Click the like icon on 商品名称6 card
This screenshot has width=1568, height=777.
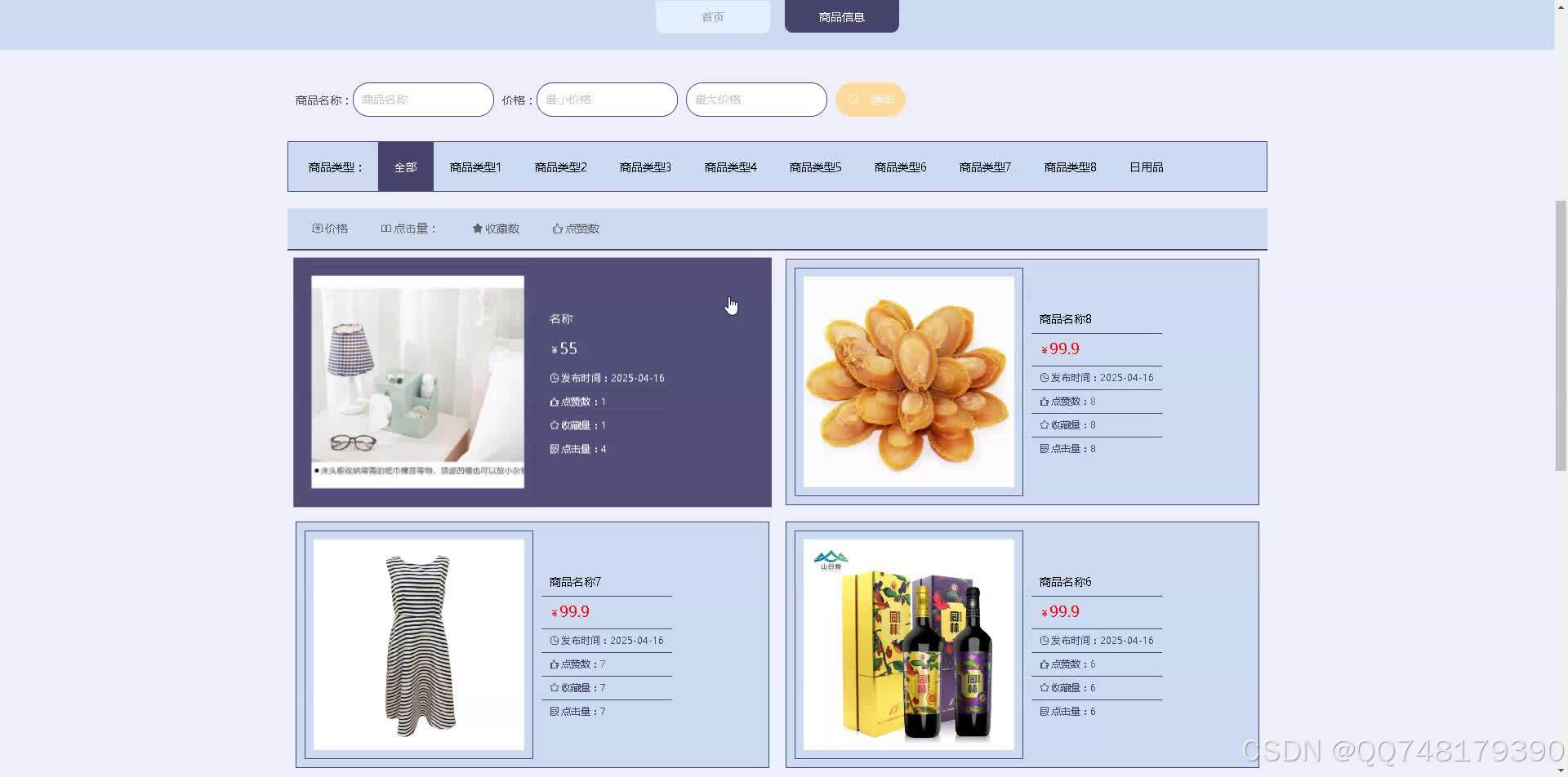pos(1044,664)
